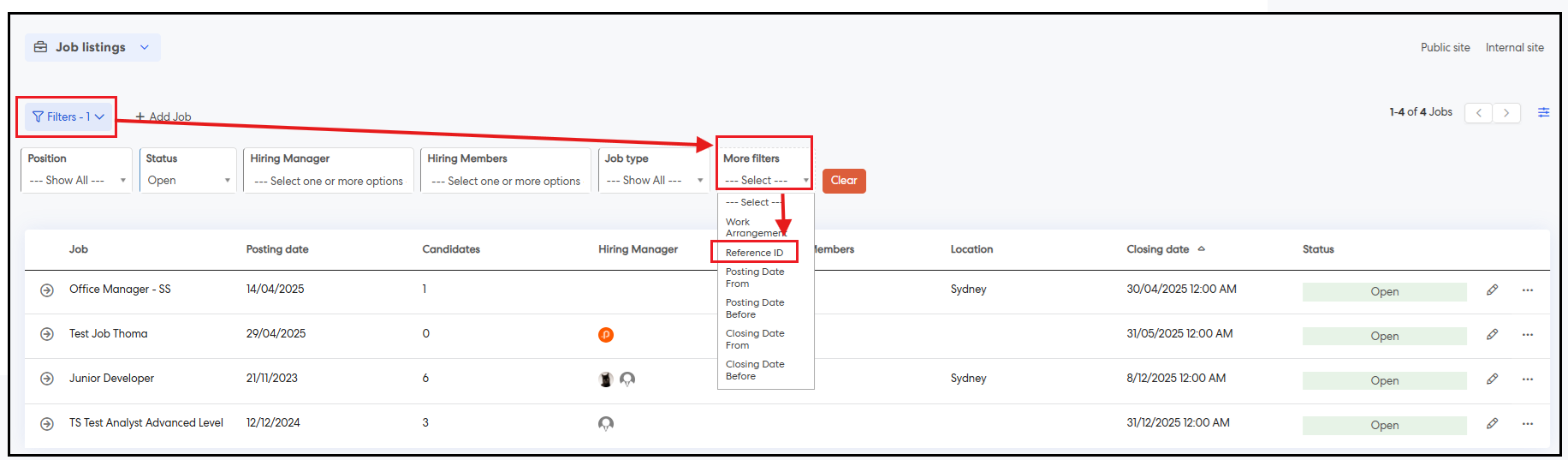This screenshot has height=460, width=1568.
Task: Go to previous page of jobs
Action: [x=1478, y=113]
